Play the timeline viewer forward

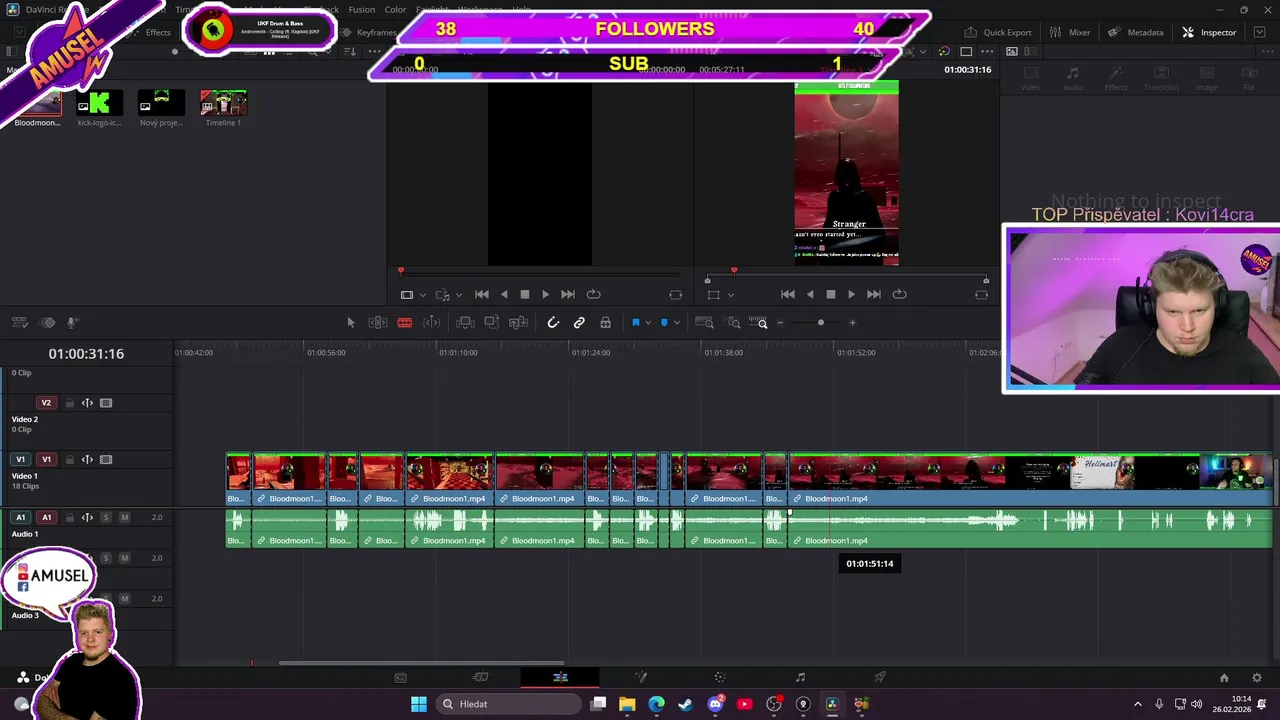pyautogui.click(x=851, y=294)
